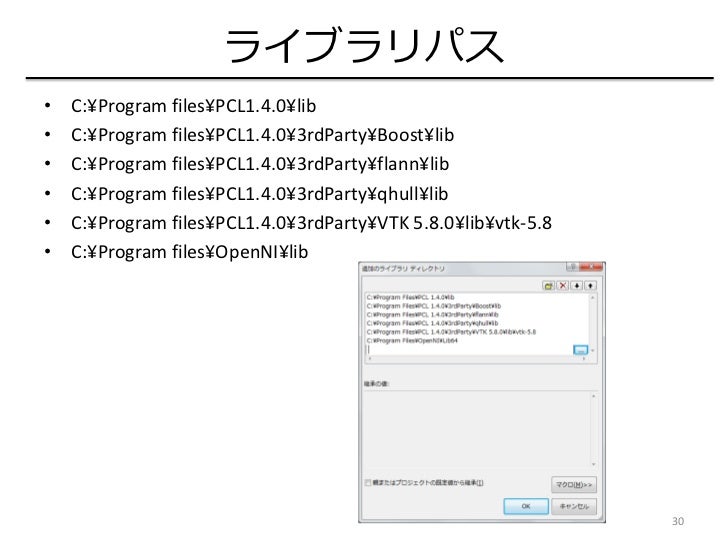Click the inherited values box scrollbar down arrow
The image size is (728, 546).
click(x=593, y=464)
